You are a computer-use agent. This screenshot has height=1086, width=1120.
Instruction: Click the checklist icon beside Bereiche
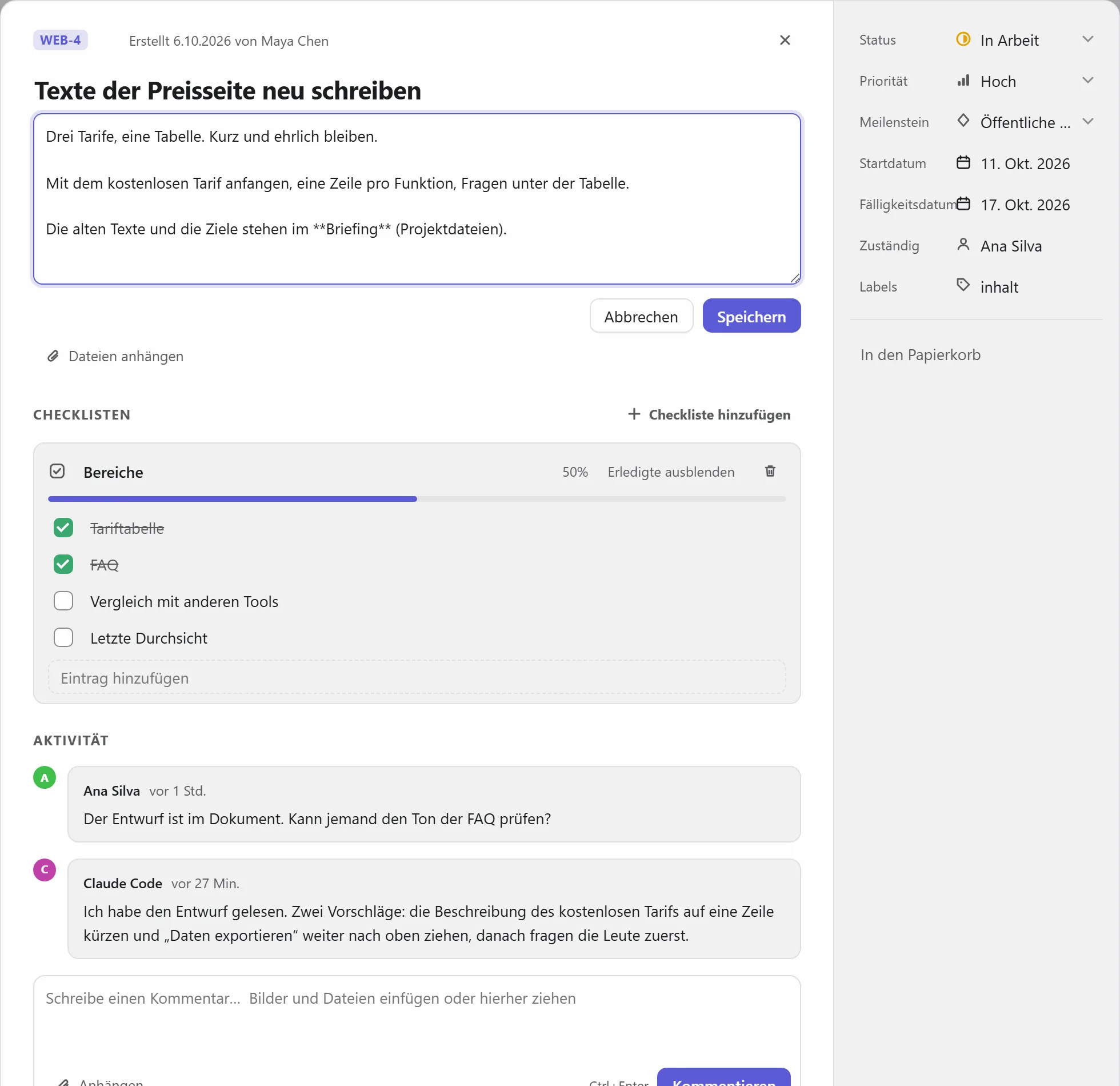click(57, 471)
